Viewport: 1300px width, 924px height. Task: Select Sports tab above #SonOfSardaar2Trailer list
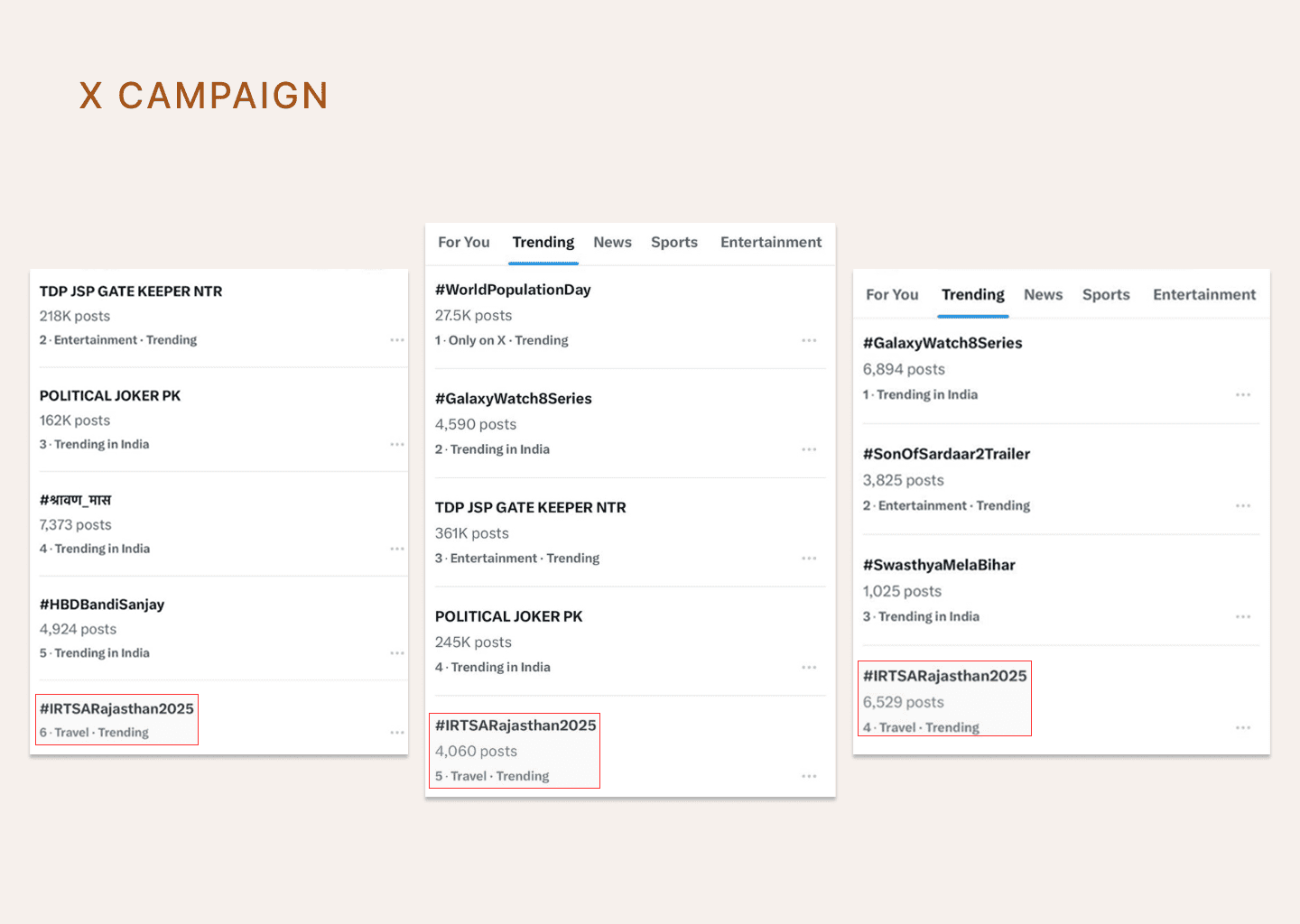(x=1106, y=294)
